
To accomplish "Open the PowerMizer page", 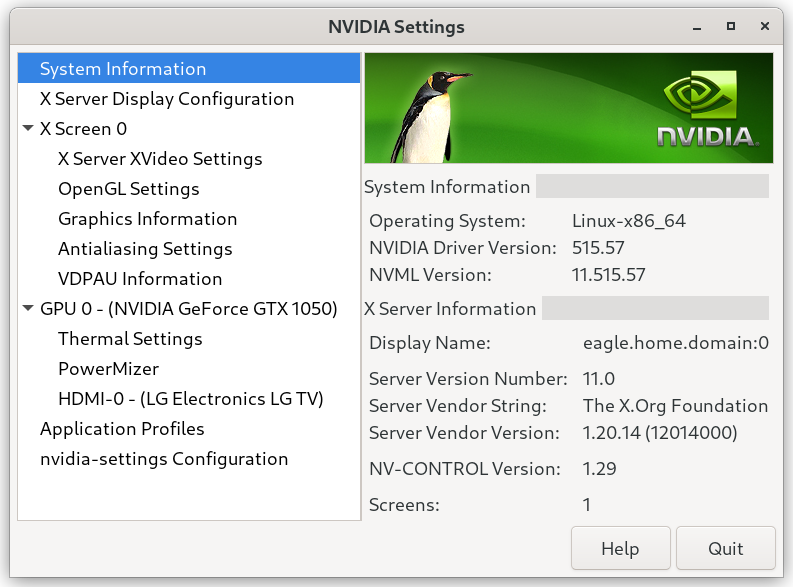I will point(189,369).
